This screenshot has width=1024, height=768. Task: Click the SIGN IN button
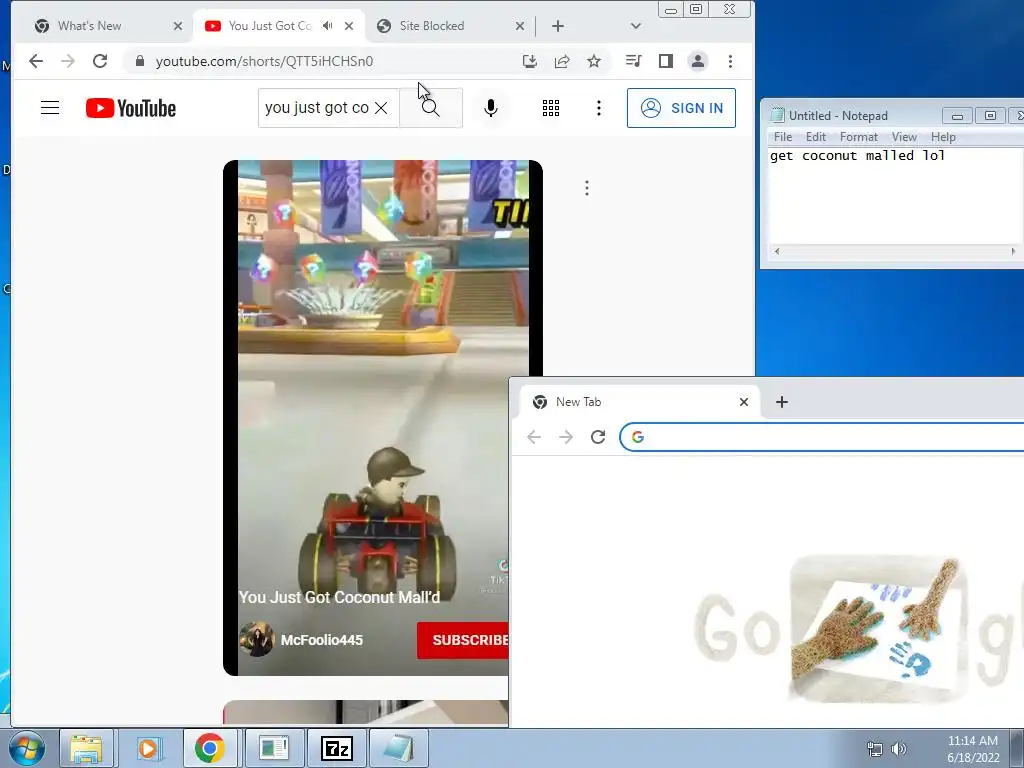coord(681,108)
